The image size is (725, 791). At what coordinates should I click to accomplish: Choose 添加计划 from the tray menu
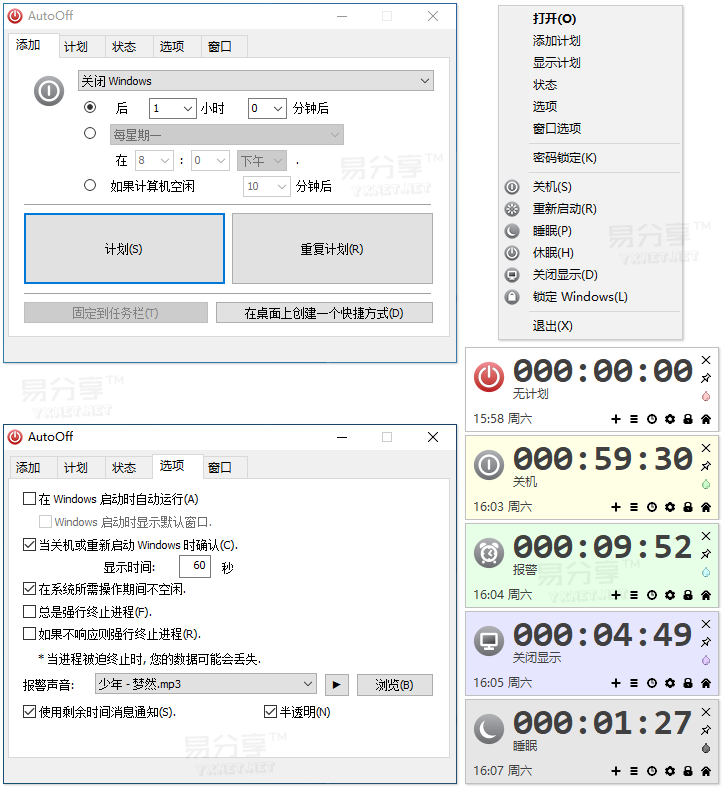[556, 40]
